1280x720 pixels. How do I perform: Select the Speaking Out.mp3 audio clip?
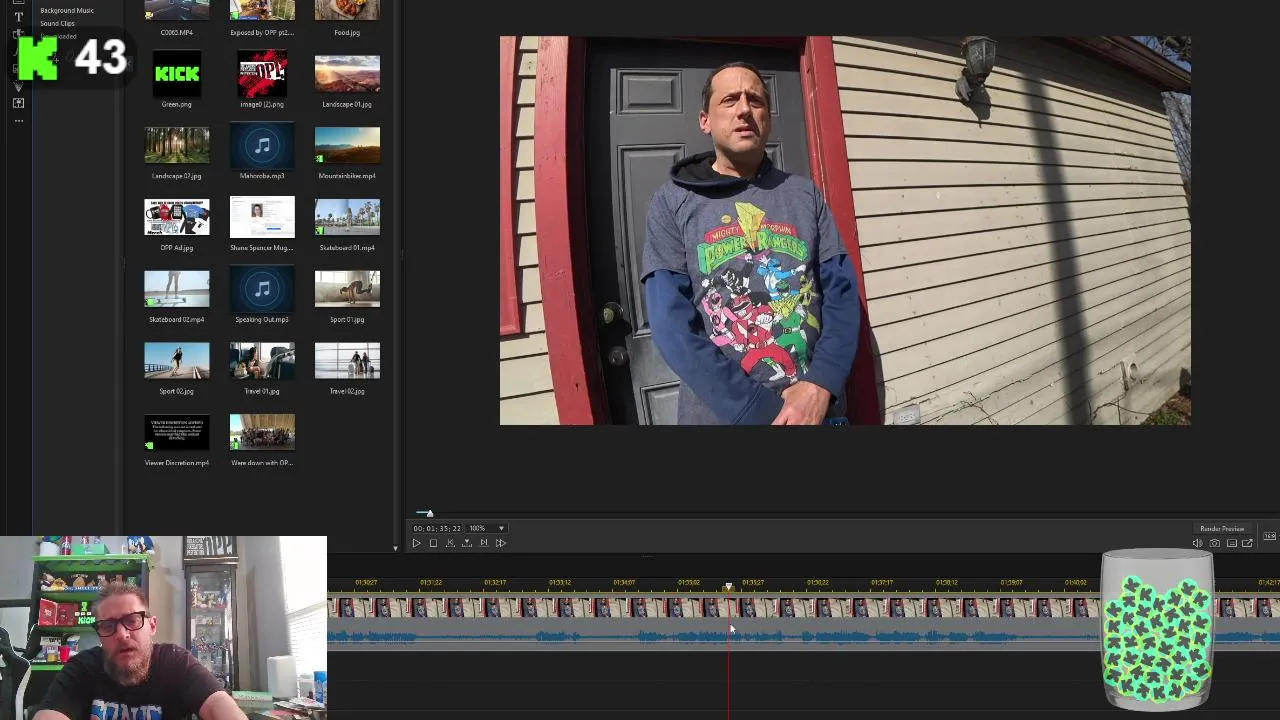click(262, 289)
